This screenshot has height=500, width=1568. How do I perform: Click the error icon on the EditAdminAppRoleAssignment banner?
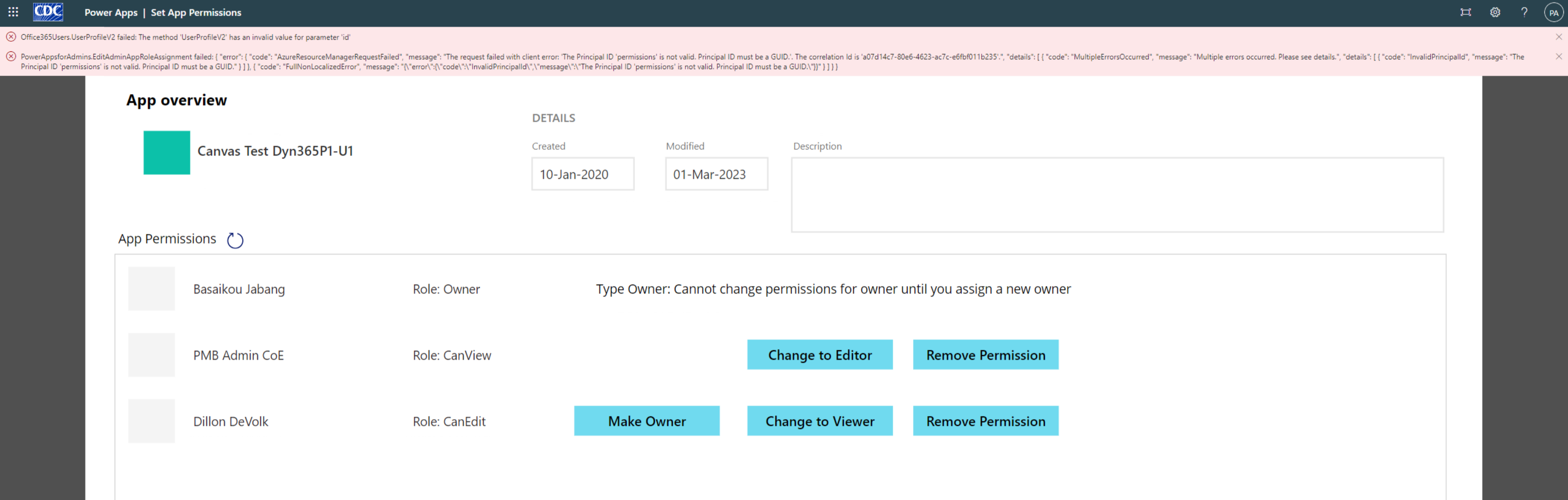(11, 57)
